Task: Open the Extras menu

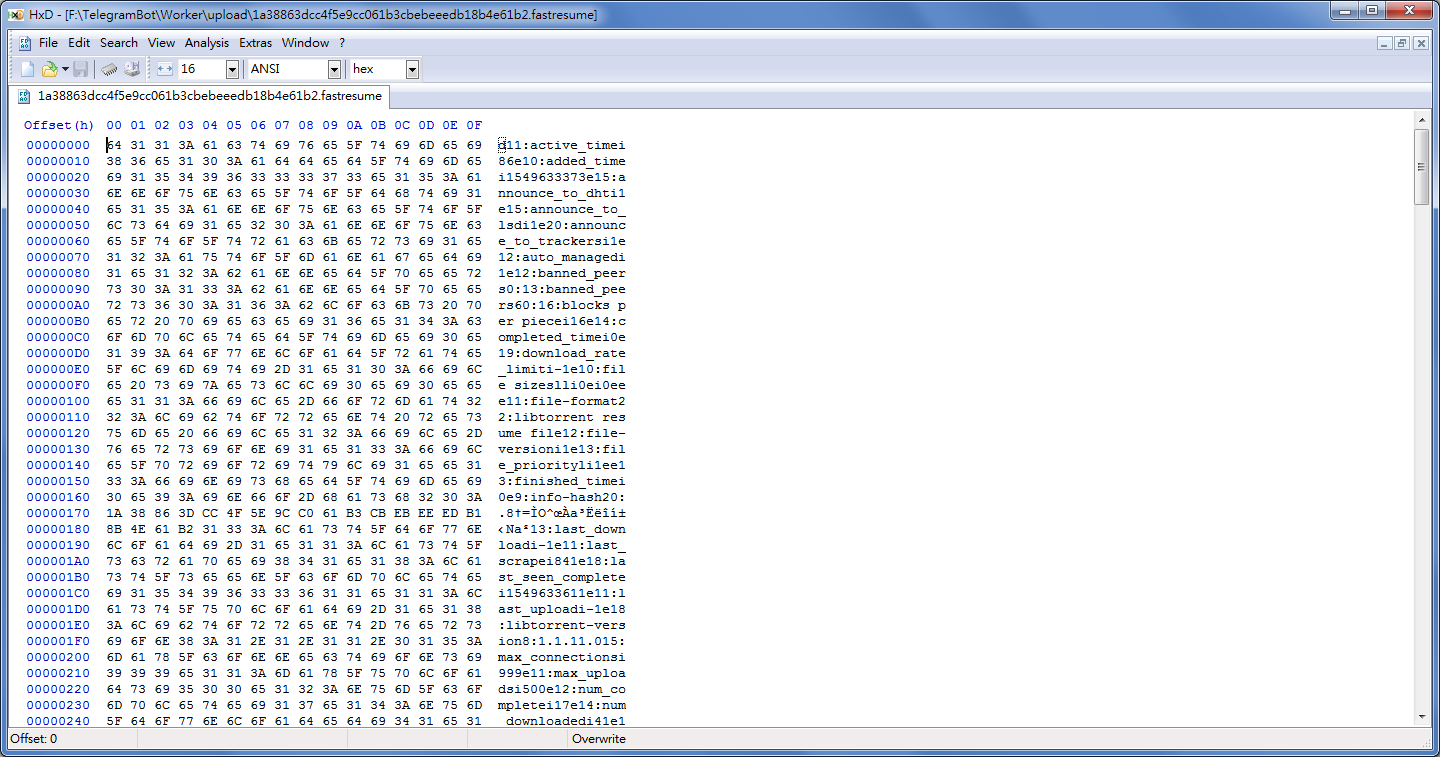Action: coord(255,43)
